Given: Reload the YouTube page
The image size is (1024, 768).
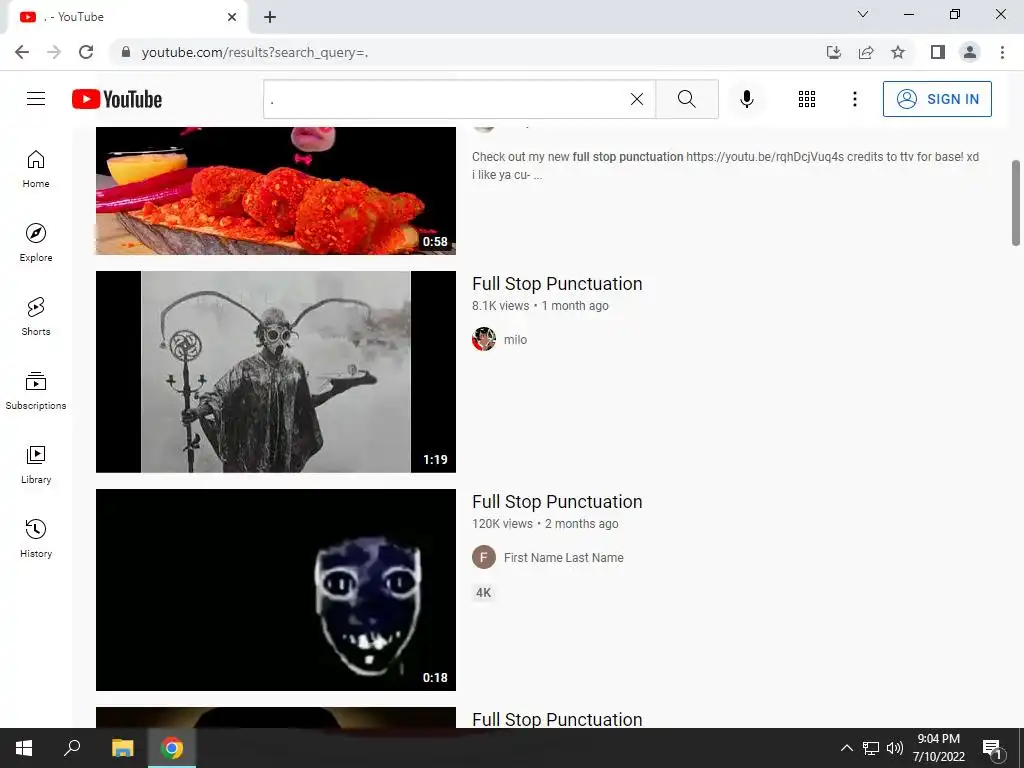Looking at the screenshot, I should [x=86, y=52].
